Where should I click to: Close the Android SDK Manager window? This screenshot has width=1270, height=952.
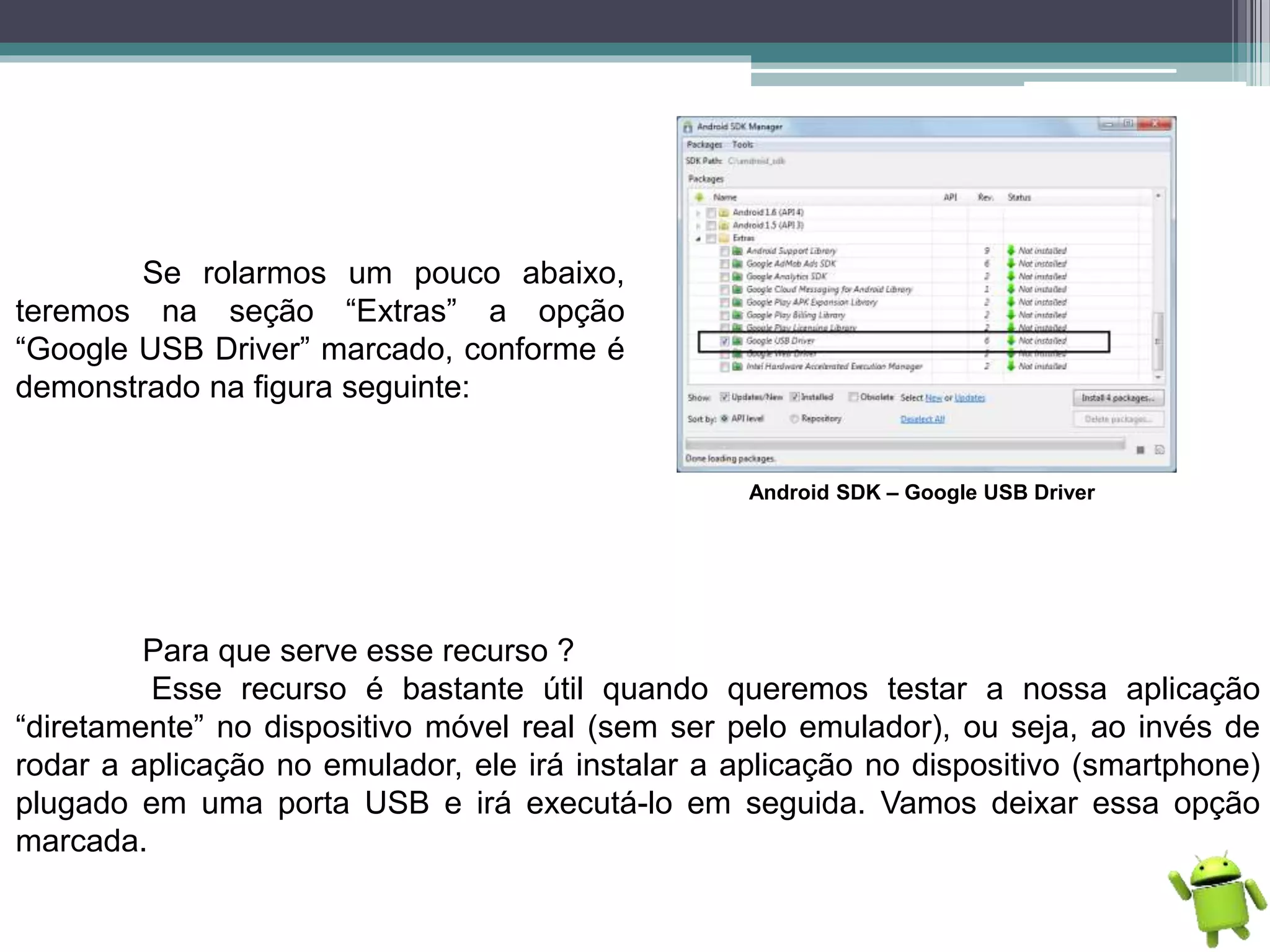pos(1155,124)
